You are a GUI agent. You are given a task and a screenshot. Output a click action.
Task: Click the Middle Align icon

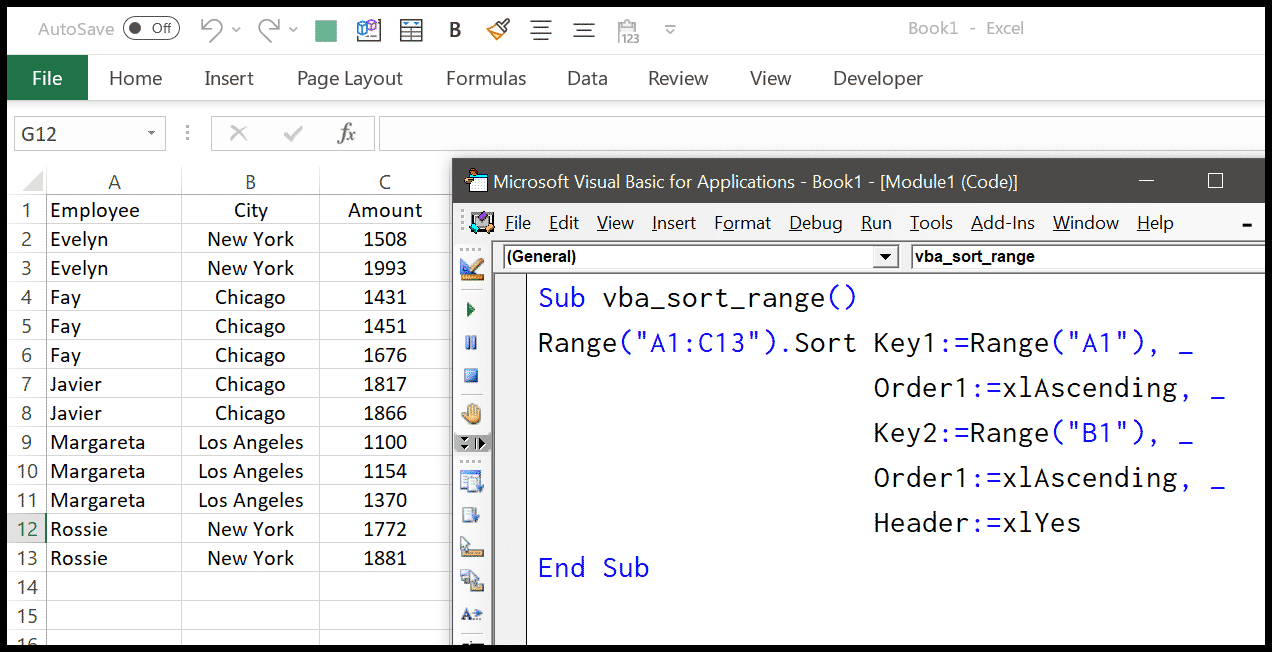(x=584, y=30)
